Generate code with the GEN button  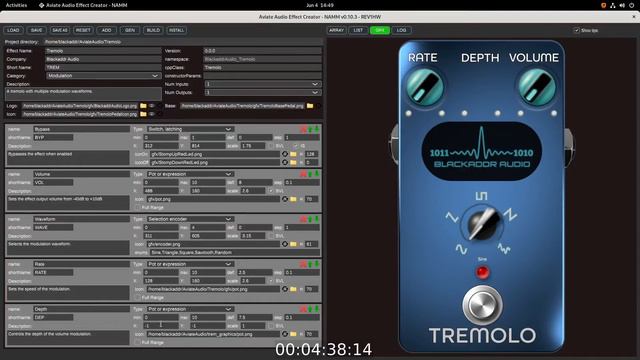130,30
